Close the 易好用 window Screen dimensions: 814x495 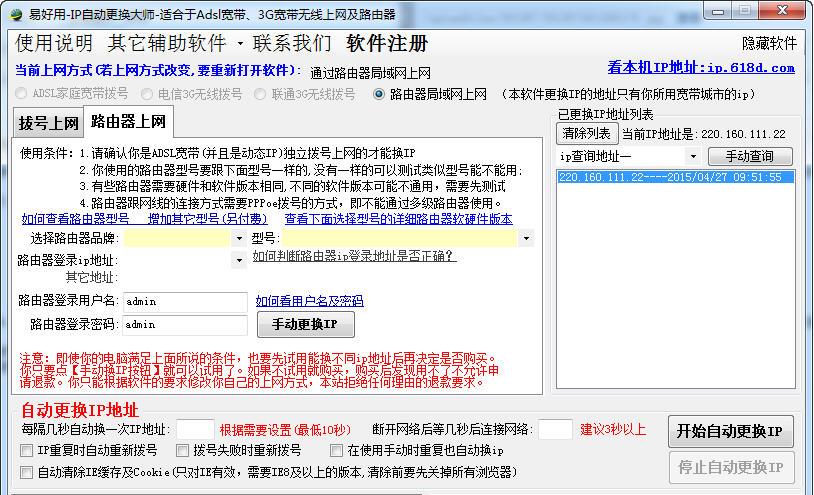[x=783, y=10]
